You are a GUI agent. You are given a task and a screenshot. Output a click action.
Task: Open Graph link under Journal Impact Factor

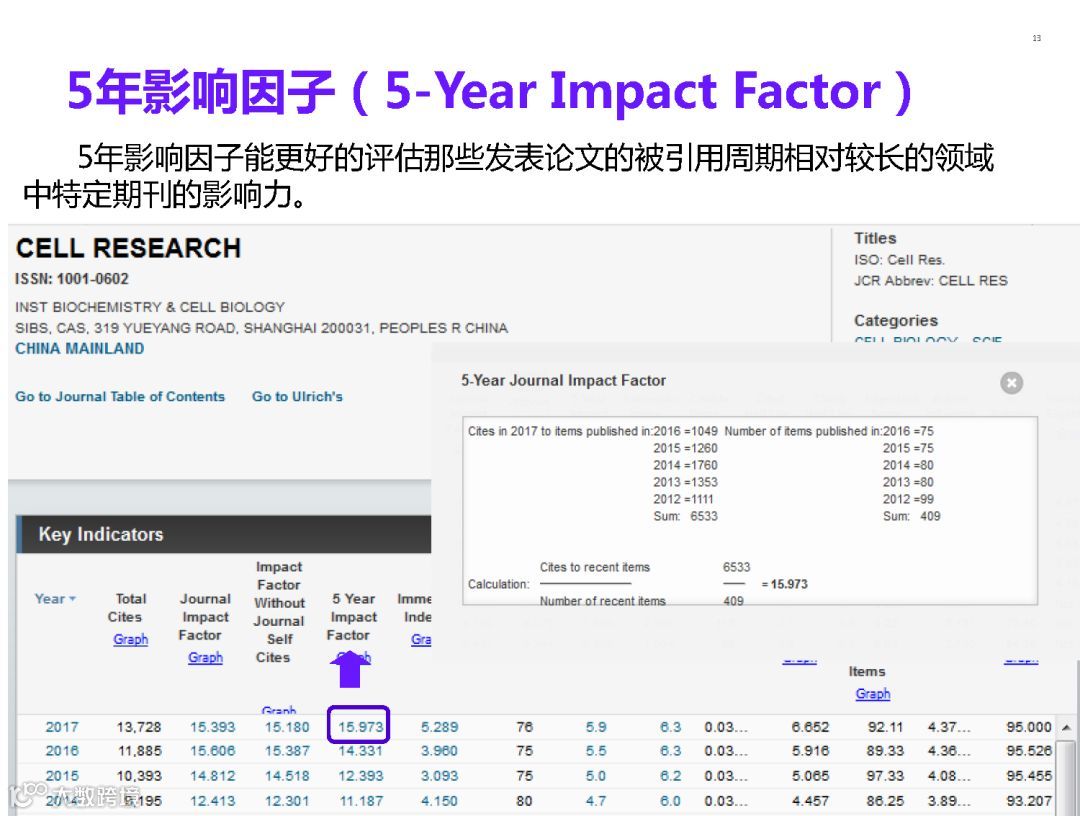pos(205,658)
